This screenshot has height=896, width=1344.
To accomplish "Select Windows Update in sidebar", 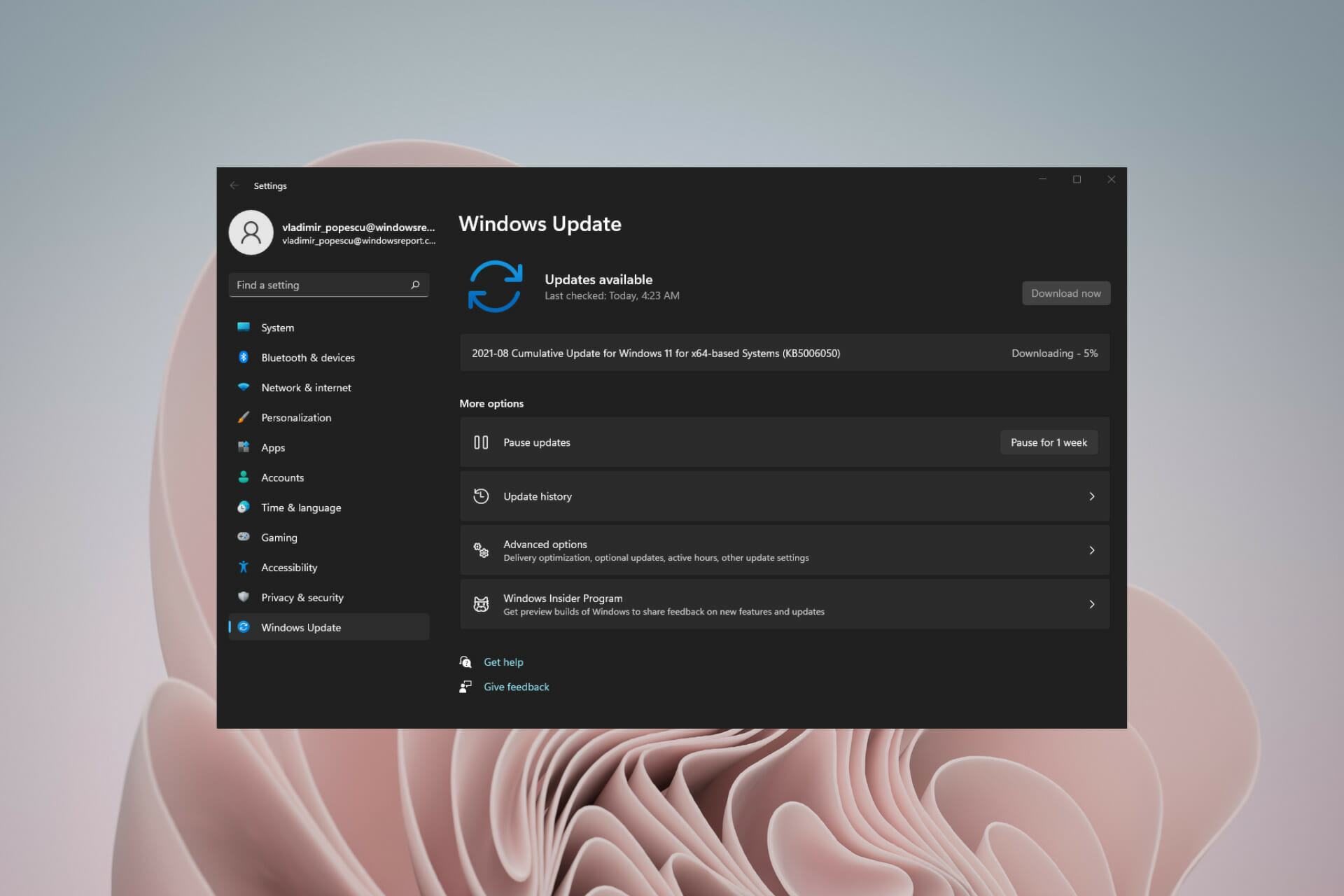I will point(329,627).
